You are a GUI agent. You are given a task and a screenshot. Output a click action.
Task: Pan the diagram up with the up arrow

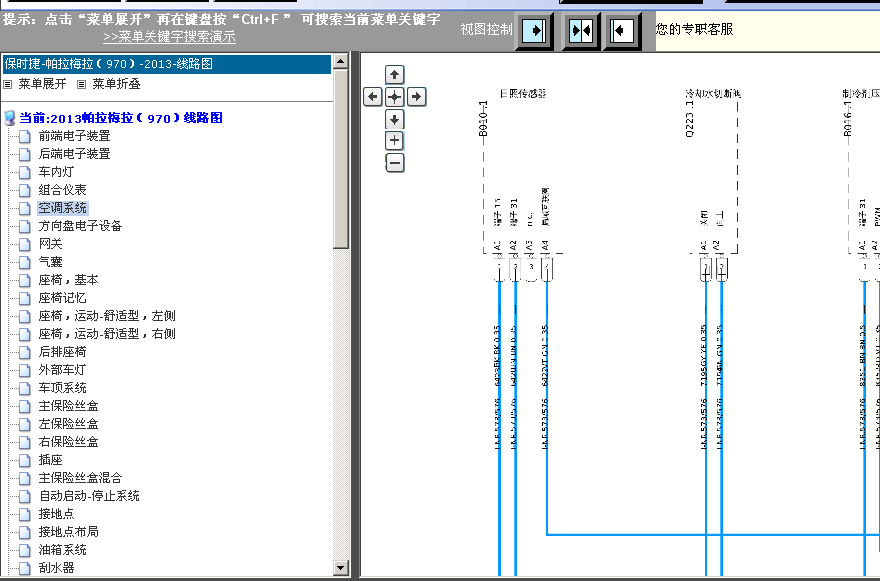point(395,75)
